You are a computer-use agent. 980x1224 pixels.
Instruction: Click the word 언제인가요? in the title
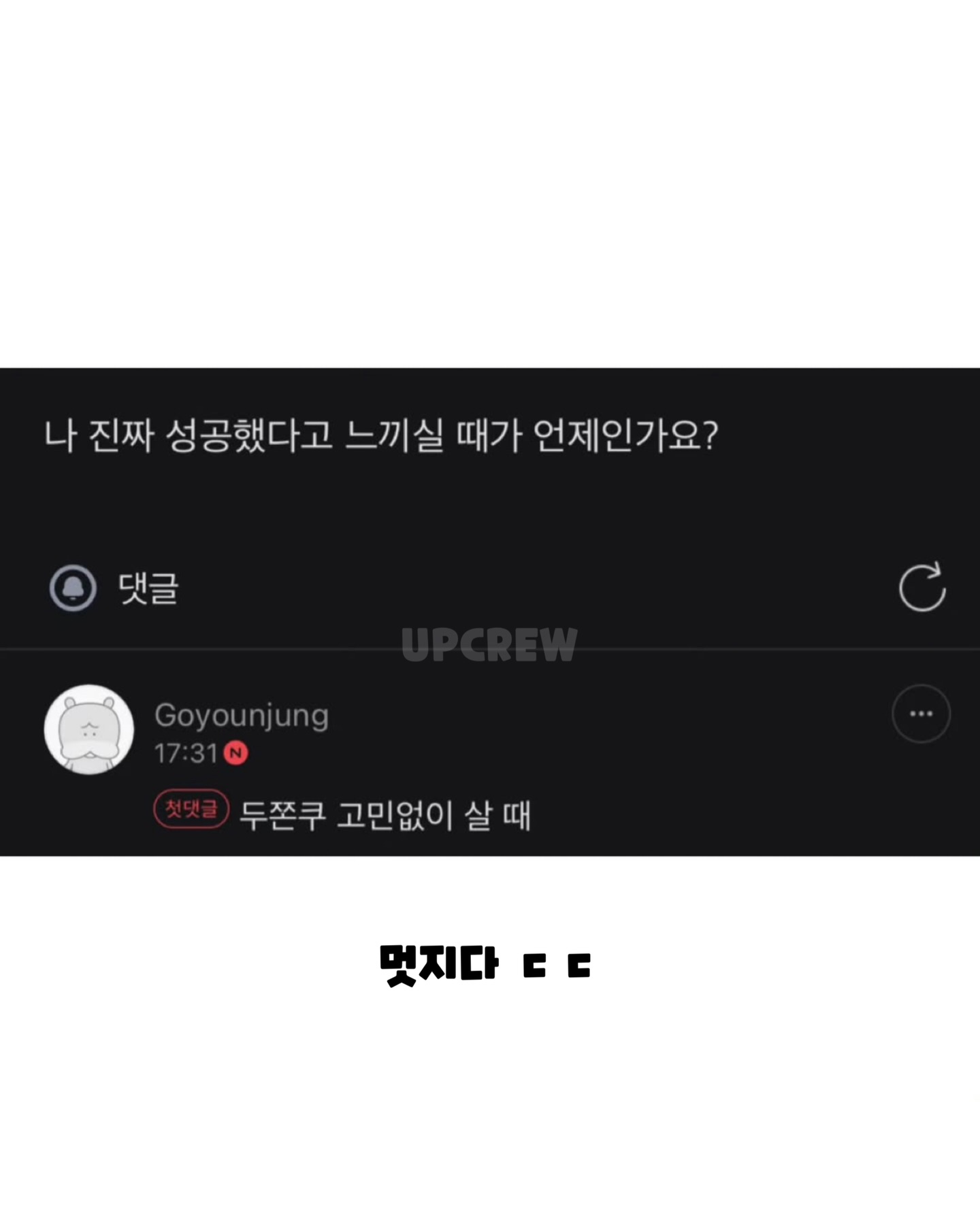pos(625,435)
